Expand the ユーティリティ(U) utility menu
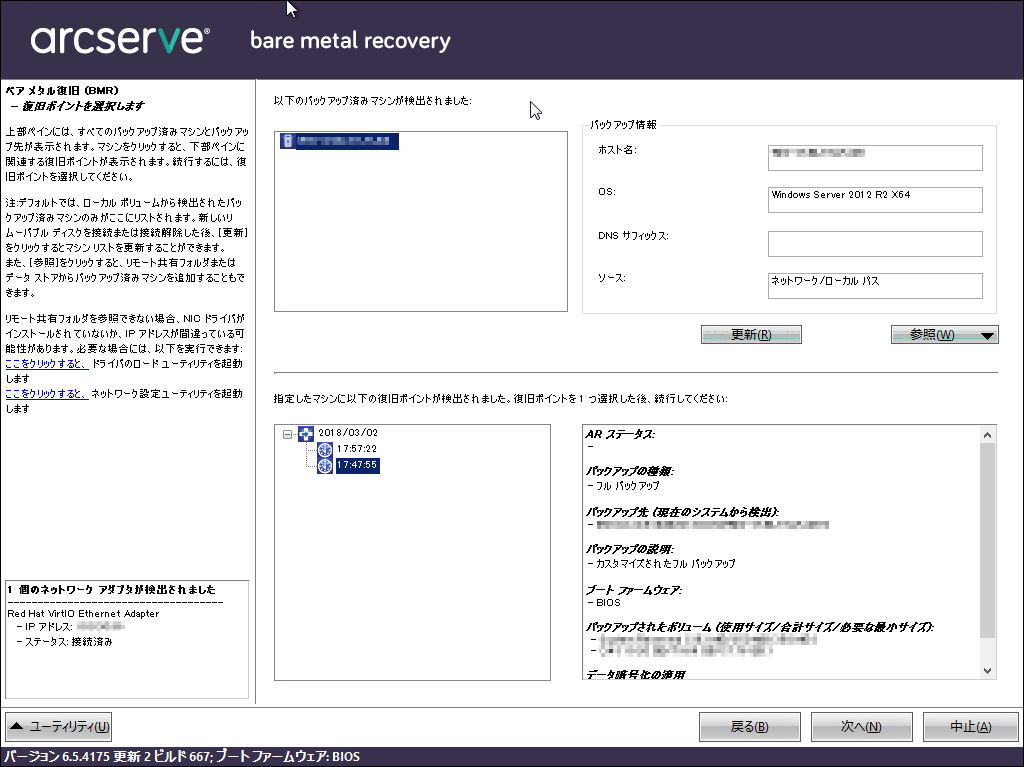The height and width of the screenshot is (767, 1024). click(59, 726)
